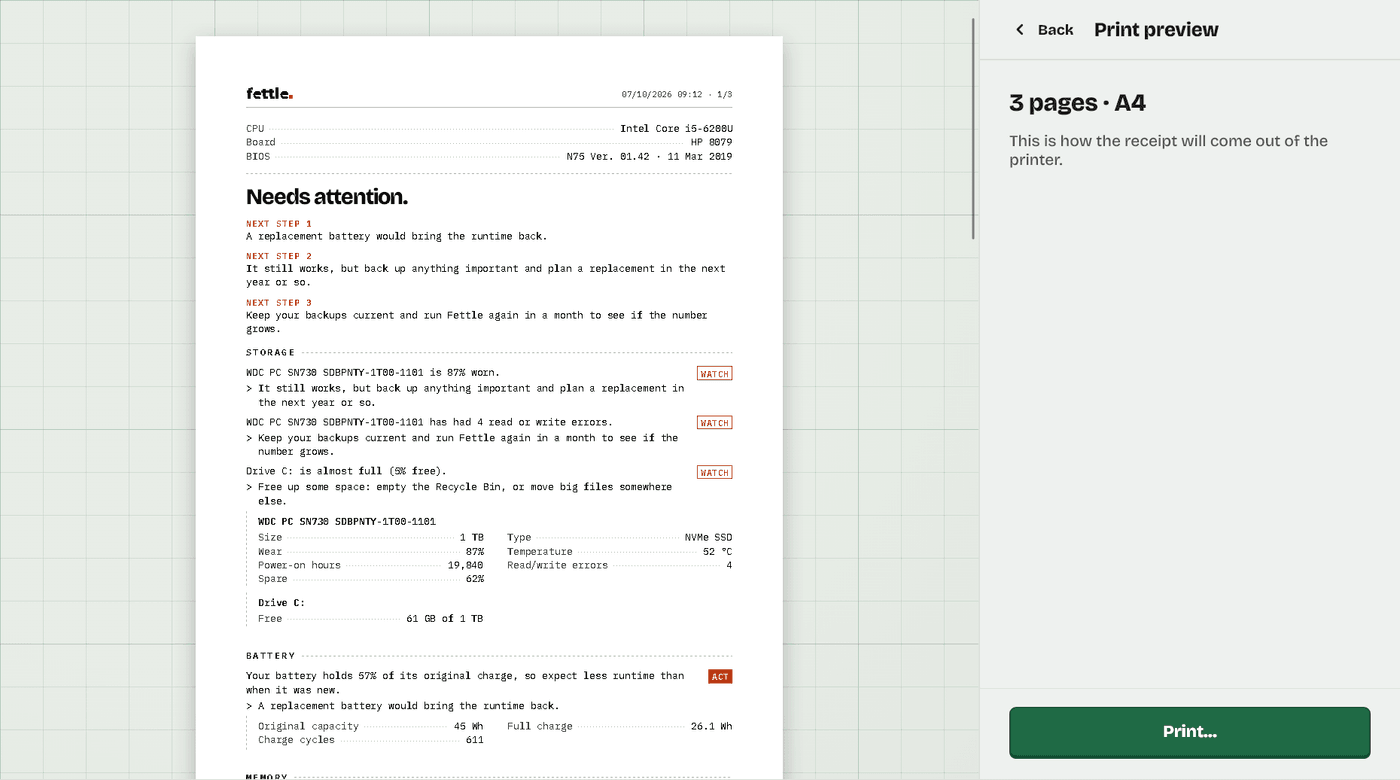Click the BIOS version 'N75 Ver. 01.42' value
This screenshot has height=780, width=1400.
coord(608,157)
